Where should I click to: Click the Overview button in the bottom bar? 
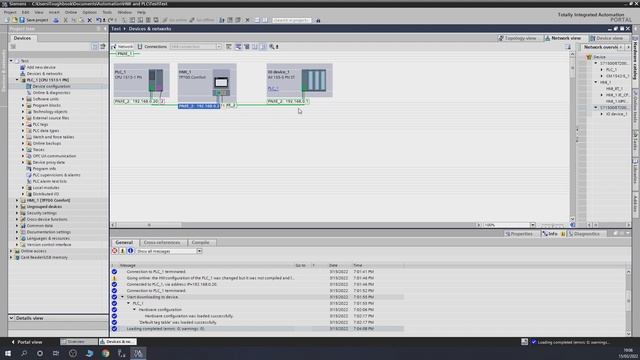[x=79, y=342]
